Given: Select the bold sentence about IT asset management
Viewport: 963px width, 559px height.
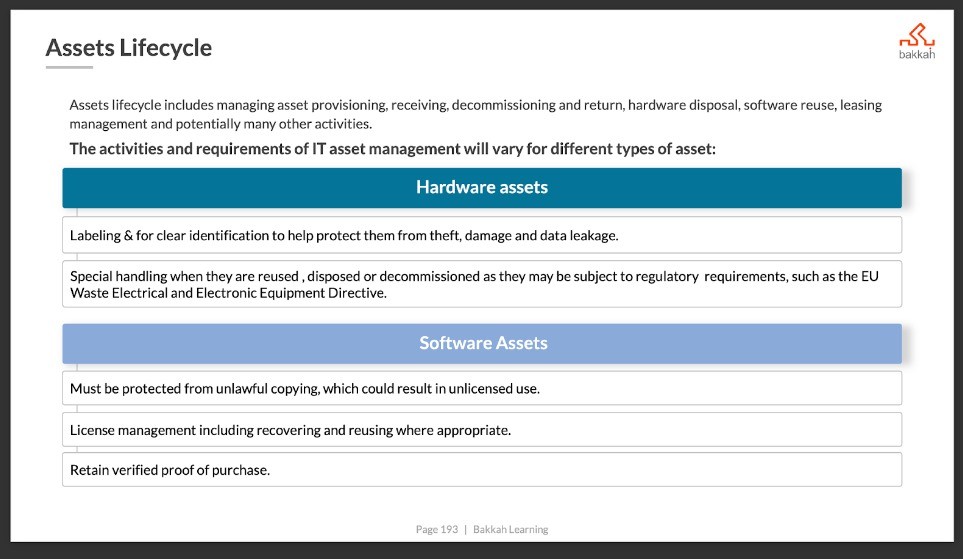Looking at the screenshot, I should [392, 149].
